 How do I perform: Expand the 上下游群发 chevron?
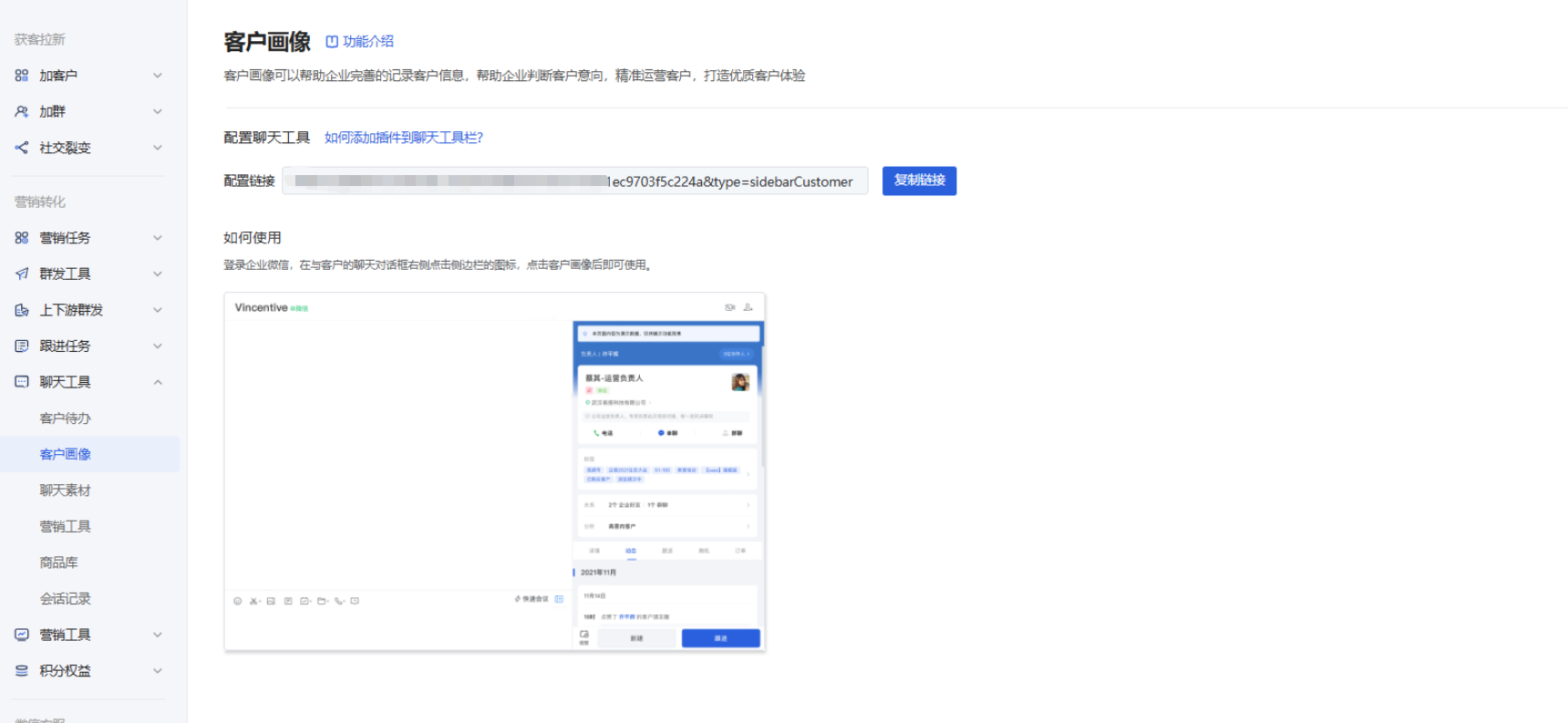point(158,310)
